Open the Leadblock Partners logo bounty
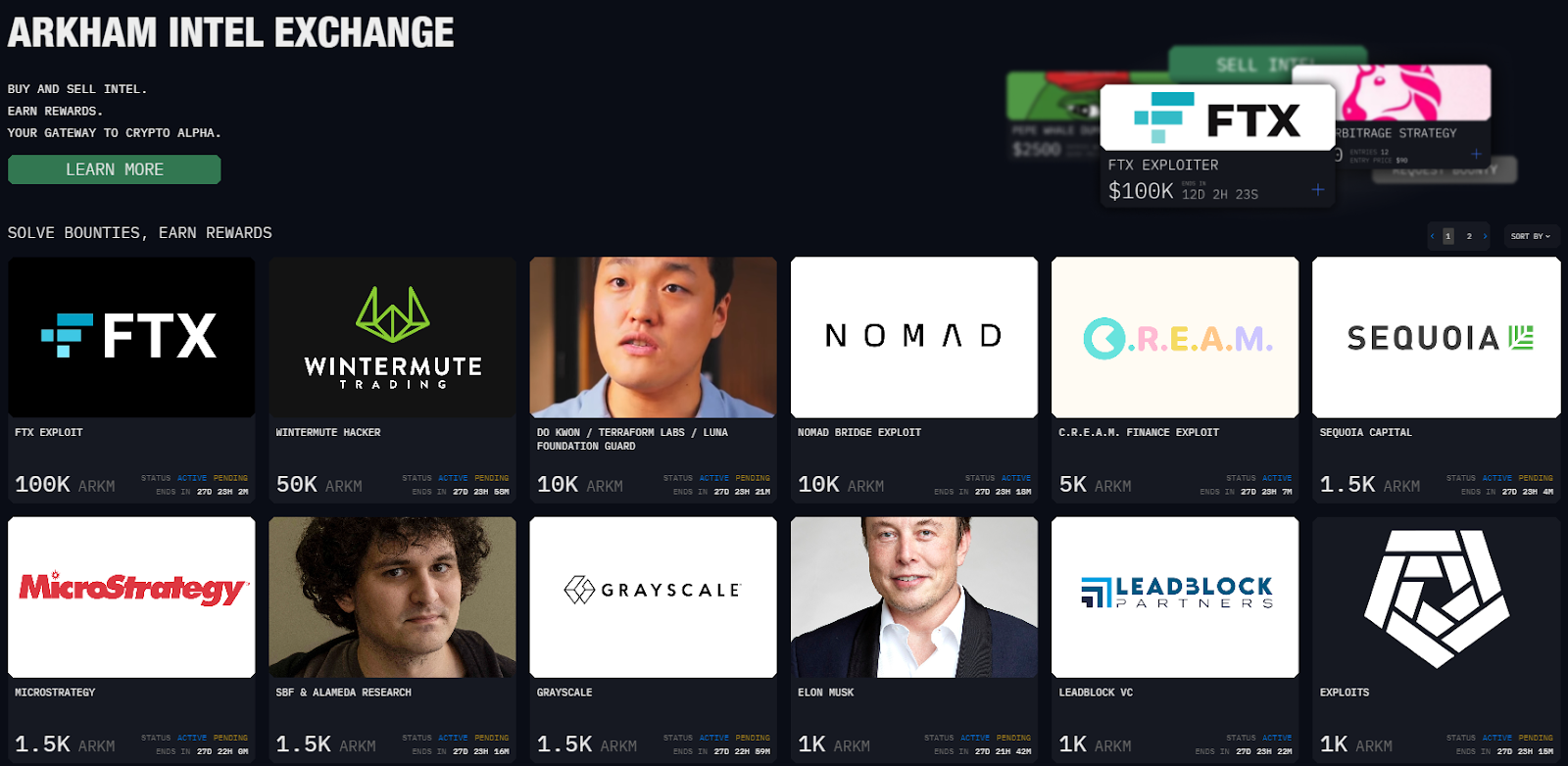 [1175, 598]
